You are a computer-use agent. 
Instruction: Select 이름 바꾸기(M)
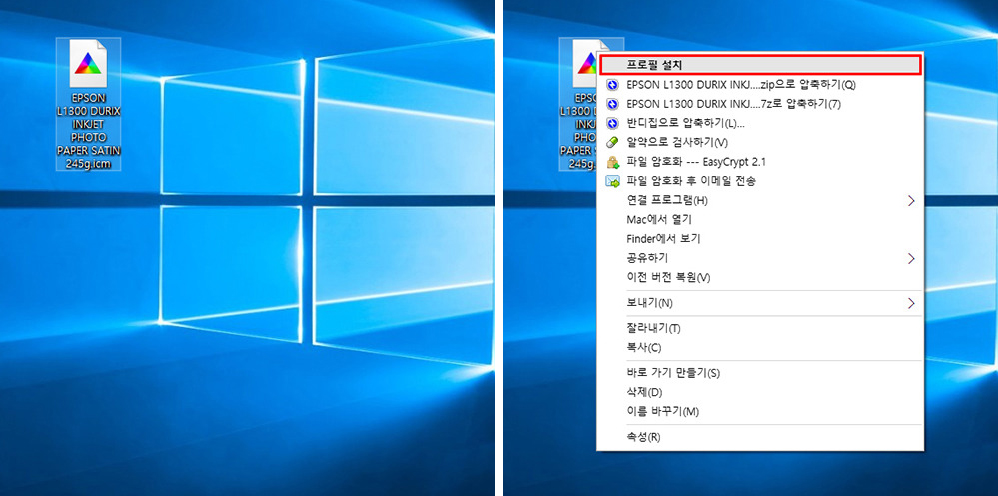tap(759, 411)
